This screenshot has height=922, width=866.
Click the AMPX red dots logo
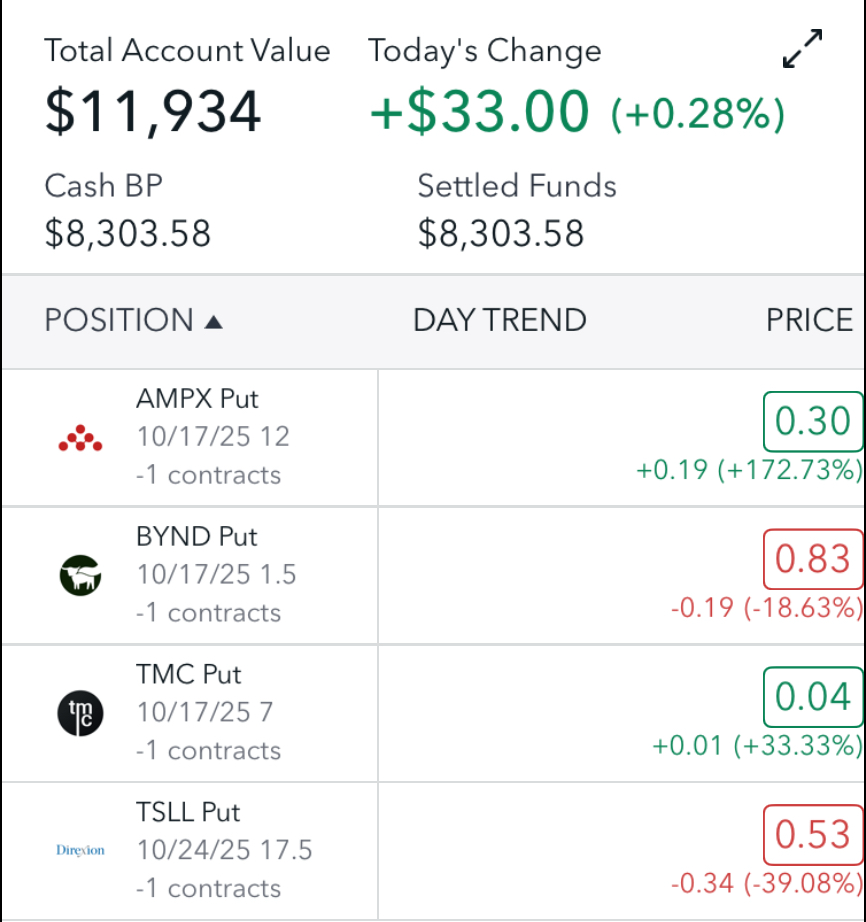click(80, 438)
